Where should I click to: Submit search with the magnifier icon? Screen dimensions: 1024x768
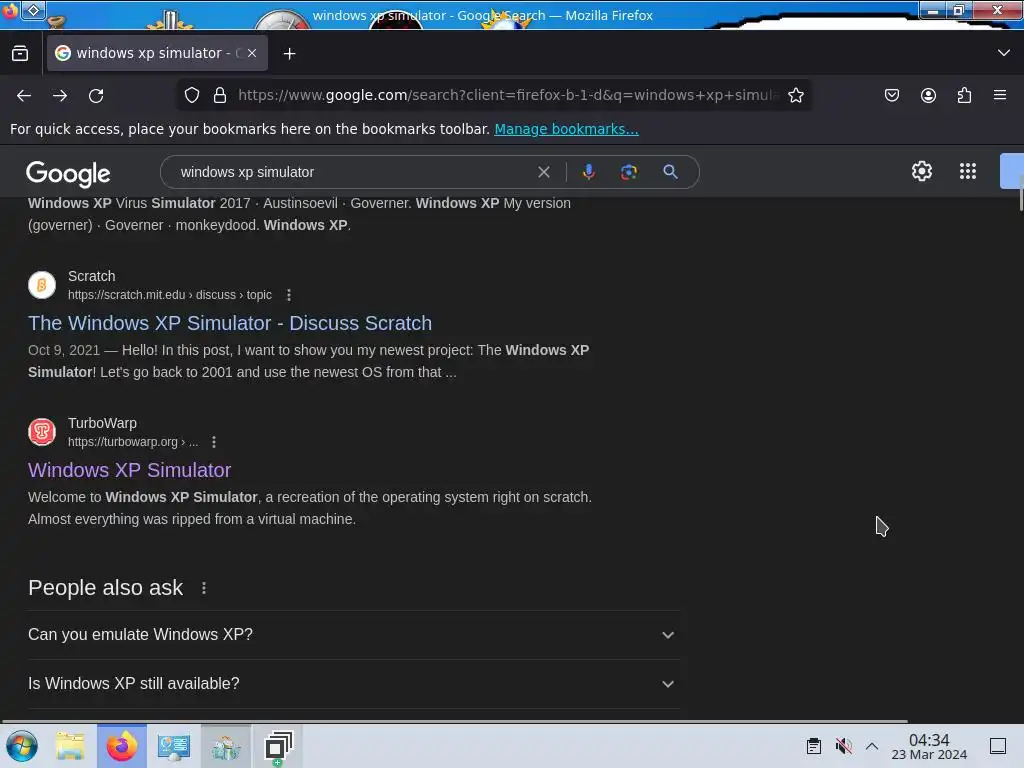[x=670, y=172]
